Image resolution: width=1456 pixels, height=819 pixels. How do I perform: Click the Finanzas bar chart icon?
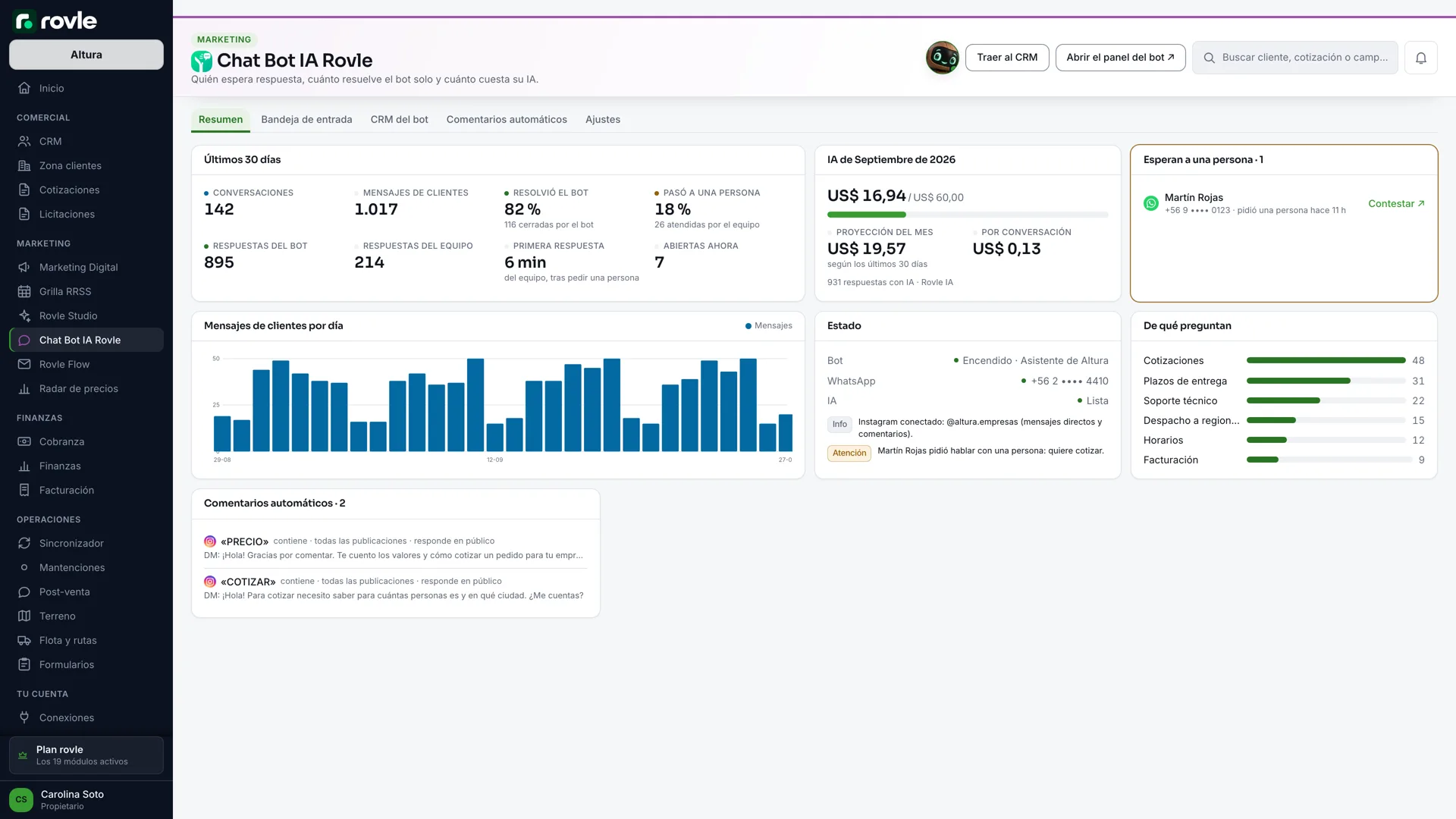click(24, 466)
